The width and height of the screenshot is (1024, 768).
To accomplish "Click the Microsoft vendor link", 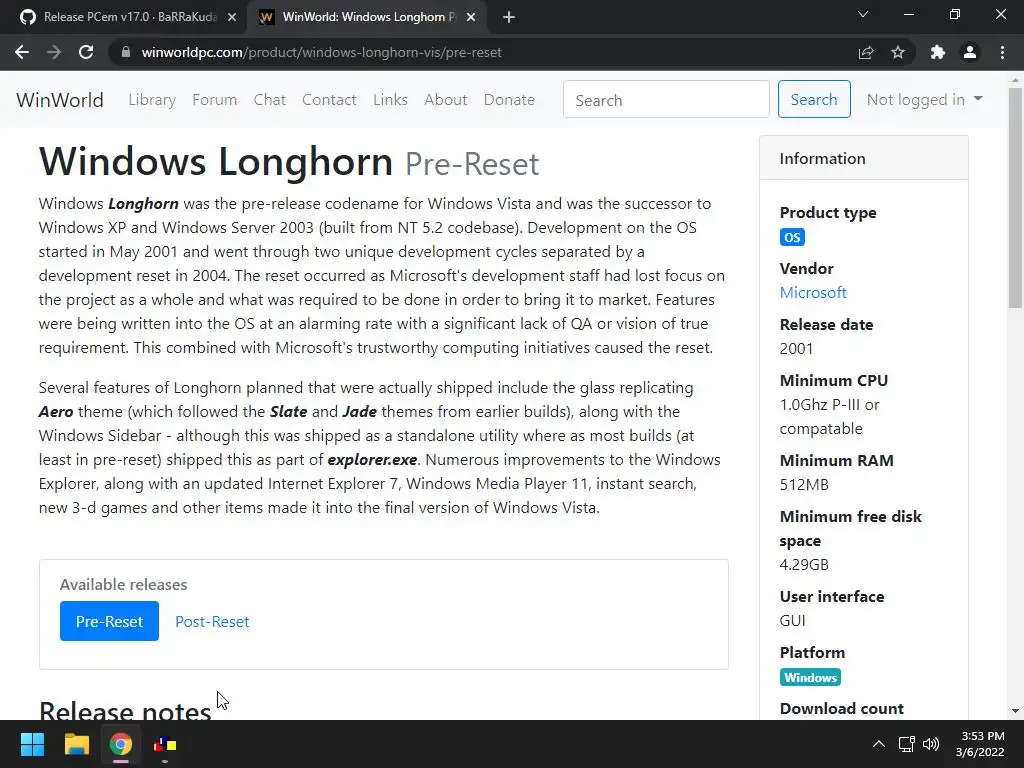I will (813, 293).
